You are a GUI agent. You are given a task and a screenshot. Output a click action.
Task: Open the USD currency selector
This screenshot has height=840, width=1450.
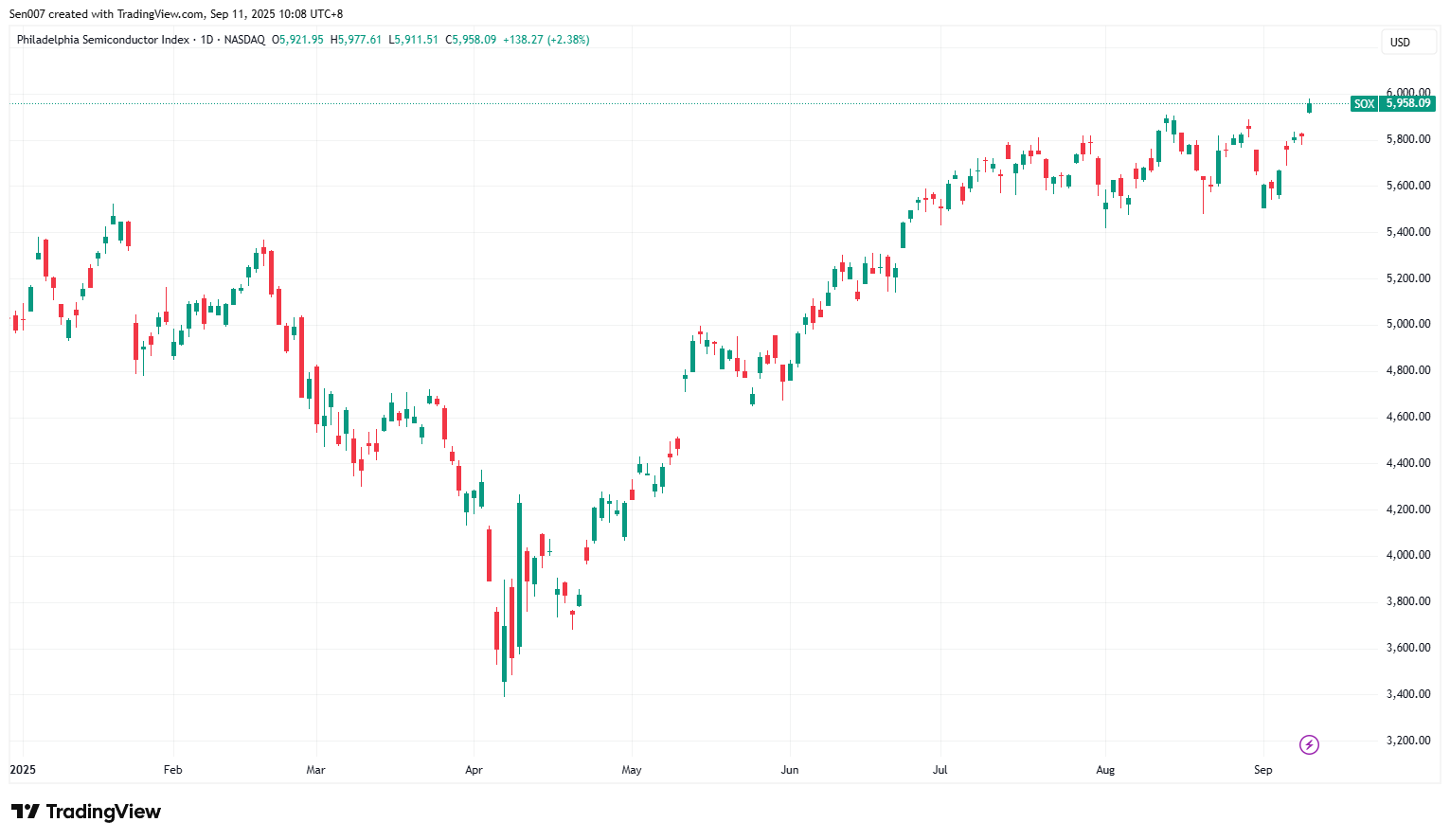pos(1400,43)
